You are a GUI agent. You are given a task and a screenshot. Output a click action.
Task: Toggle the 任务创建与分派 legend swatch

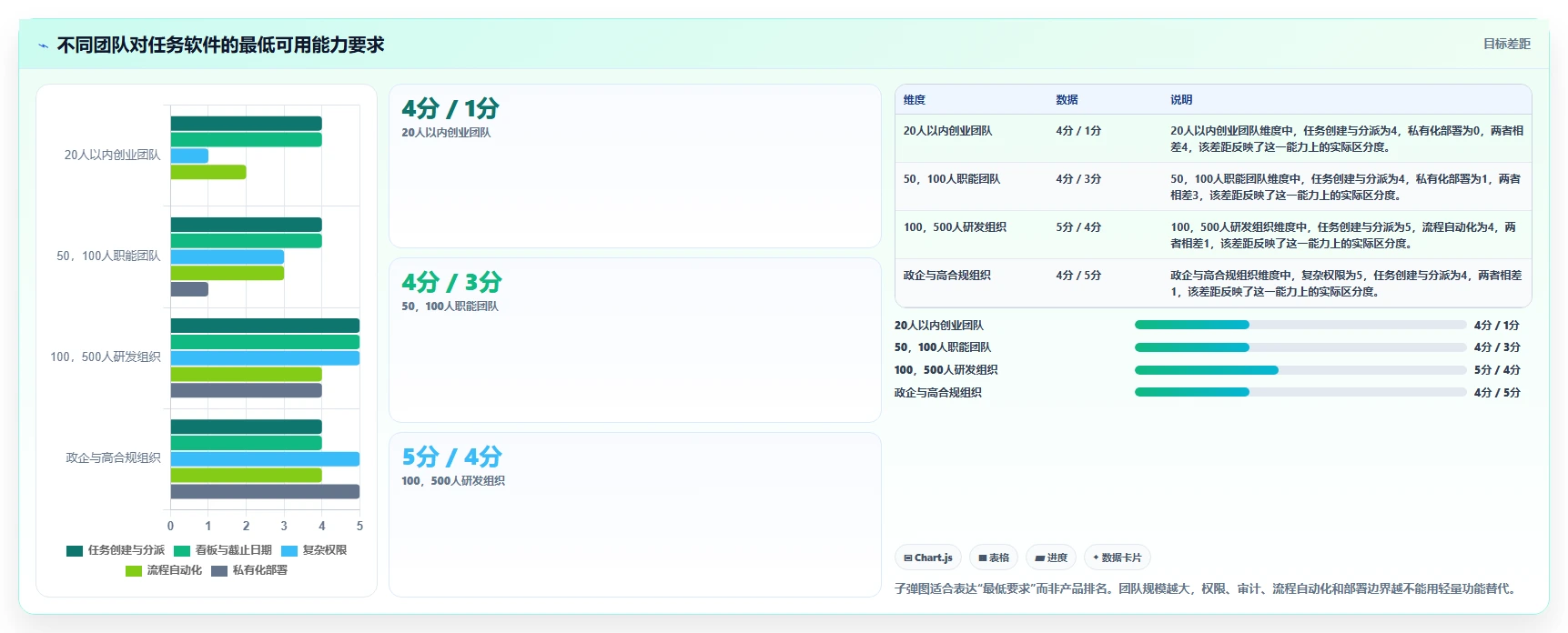coord(75,550)
